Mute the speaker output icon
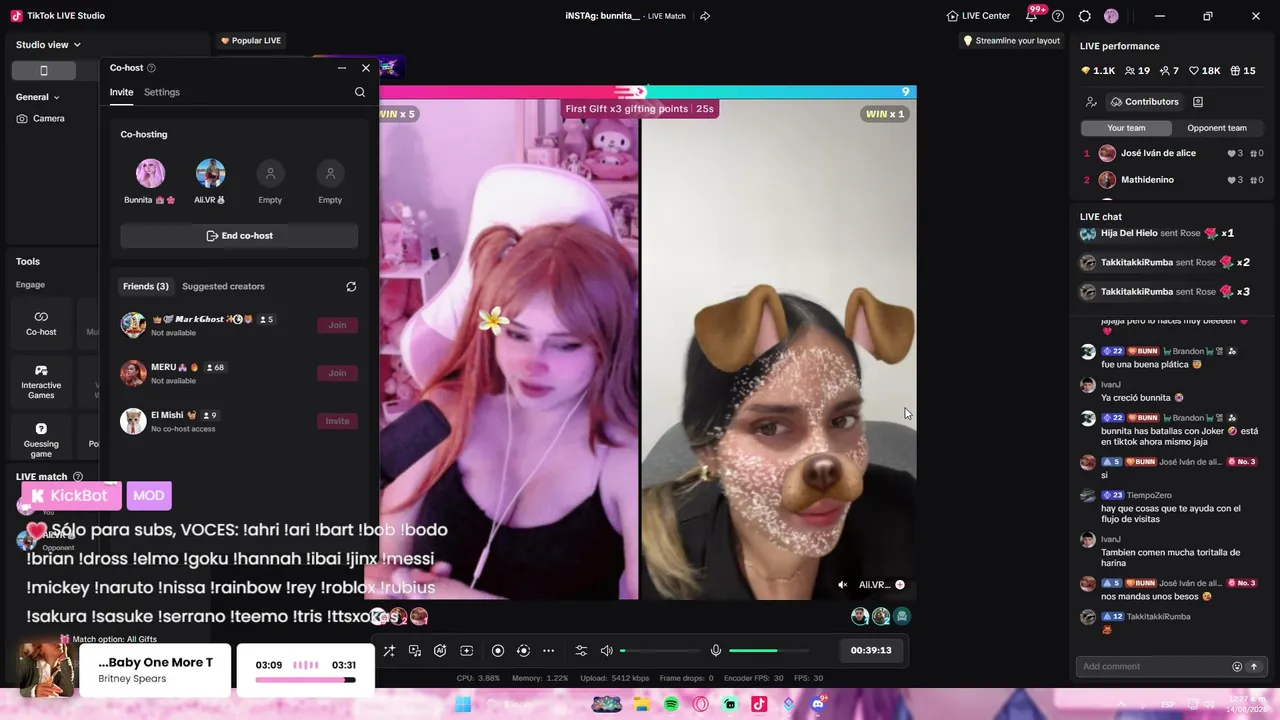 606,651
